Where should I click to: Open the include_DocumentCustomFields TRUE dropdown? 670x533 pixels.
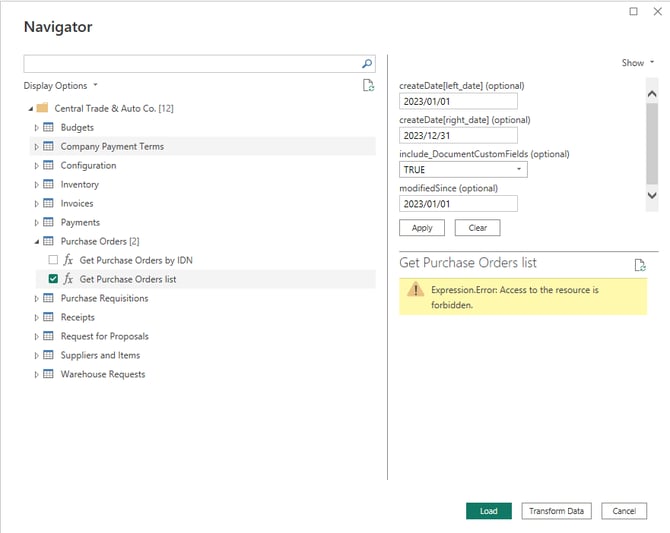pos(519,169)
